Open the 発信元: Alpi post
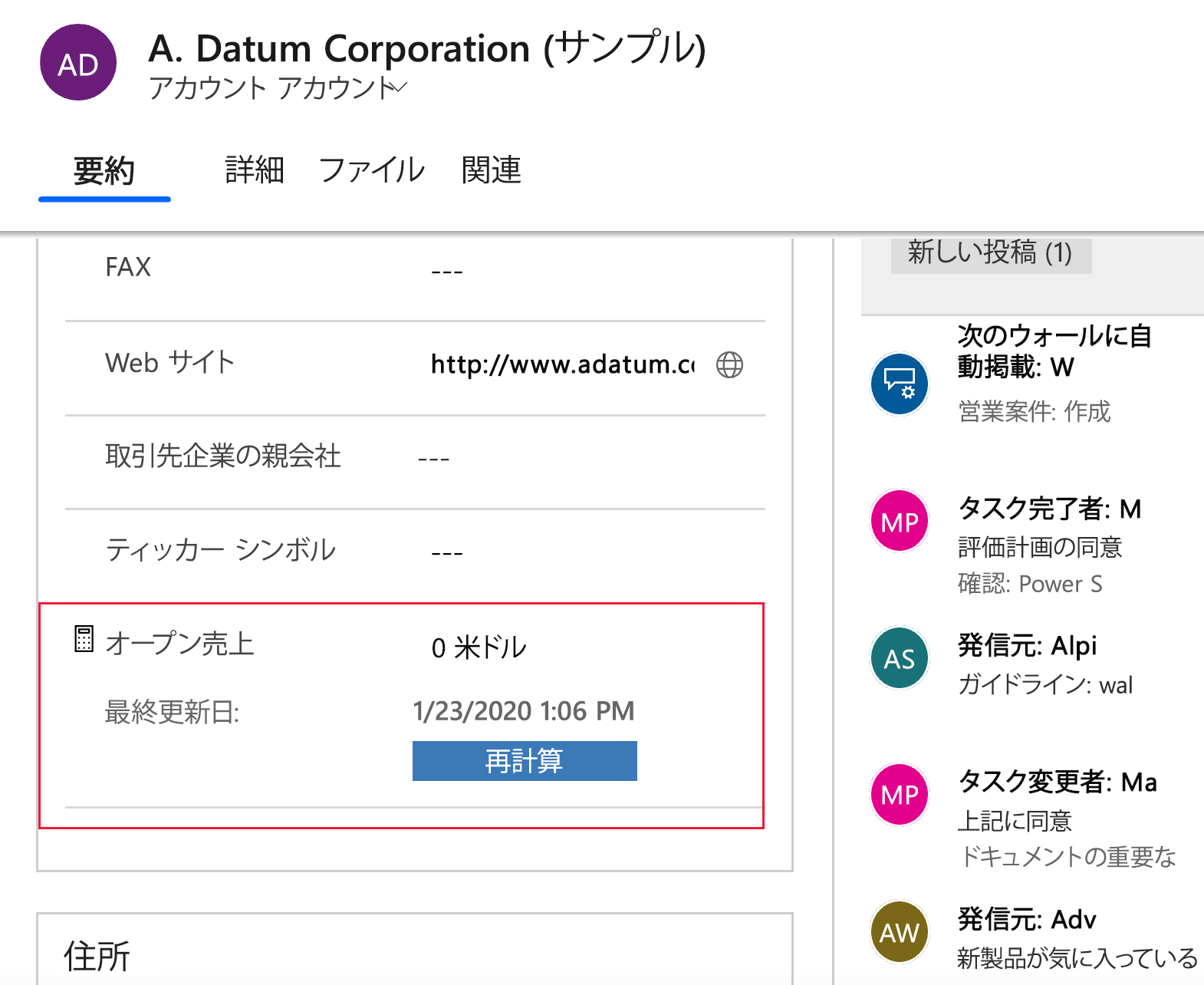 point(1027,646)
